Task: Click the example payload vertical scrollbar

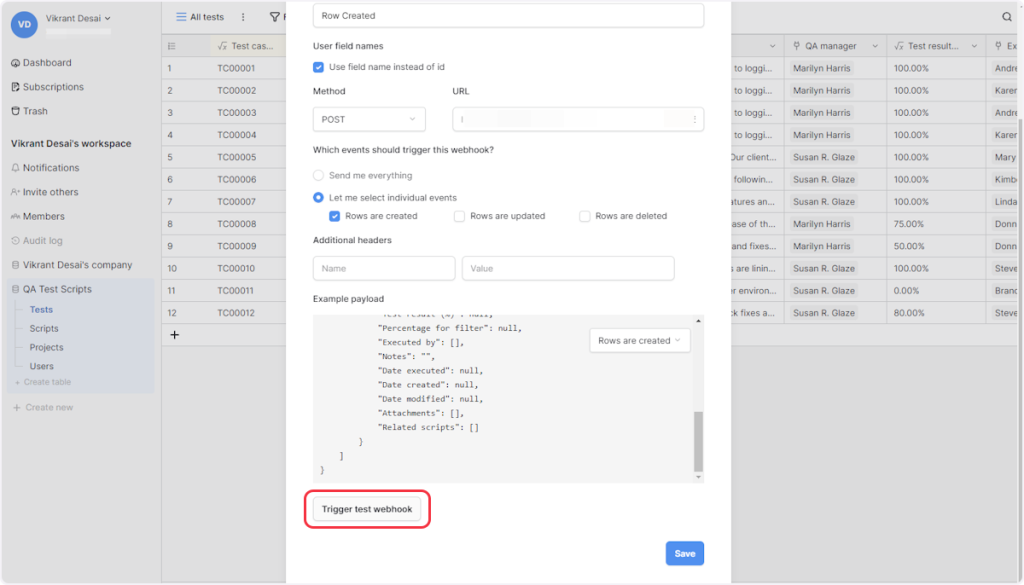Action: point(698,440)
